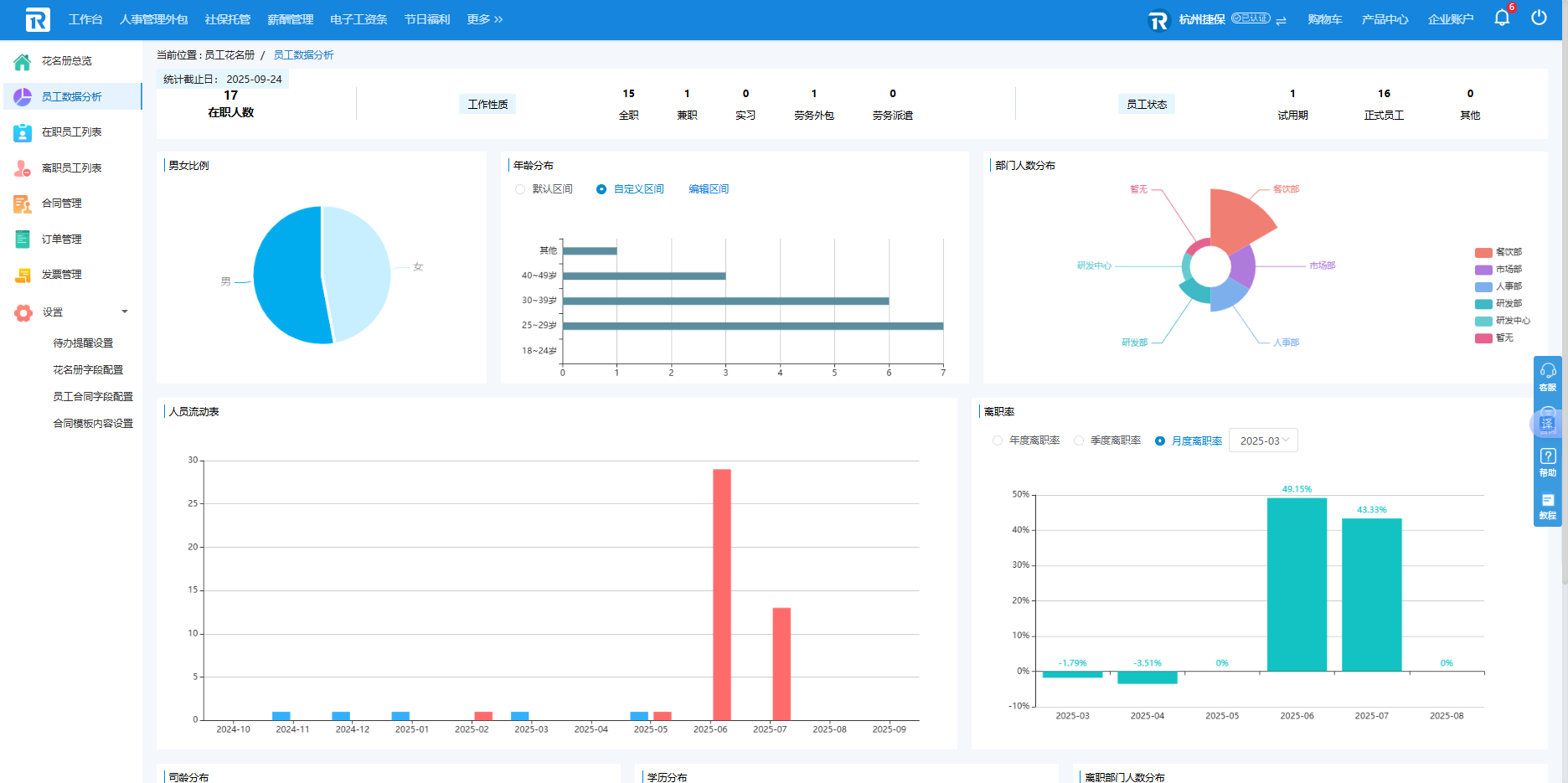The width and height of the screenshot is (1568, 783).
Task: Open the tutorial widget icon
Action: point(1547,504)
